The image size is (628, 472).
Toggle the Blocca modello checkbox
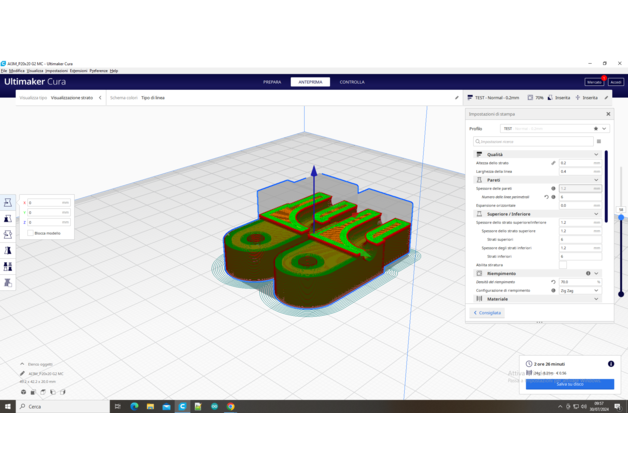30,233
